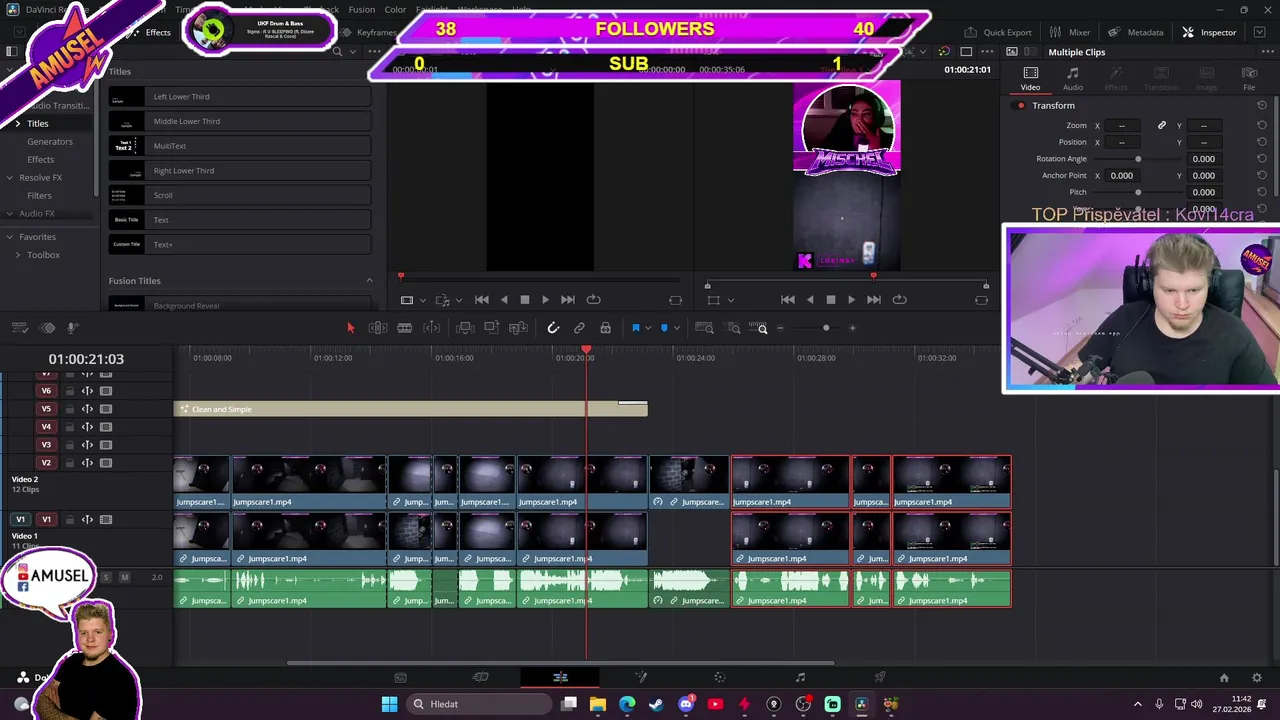Open the Color menu
This screenshot has width=1280, height=720.
395,9
